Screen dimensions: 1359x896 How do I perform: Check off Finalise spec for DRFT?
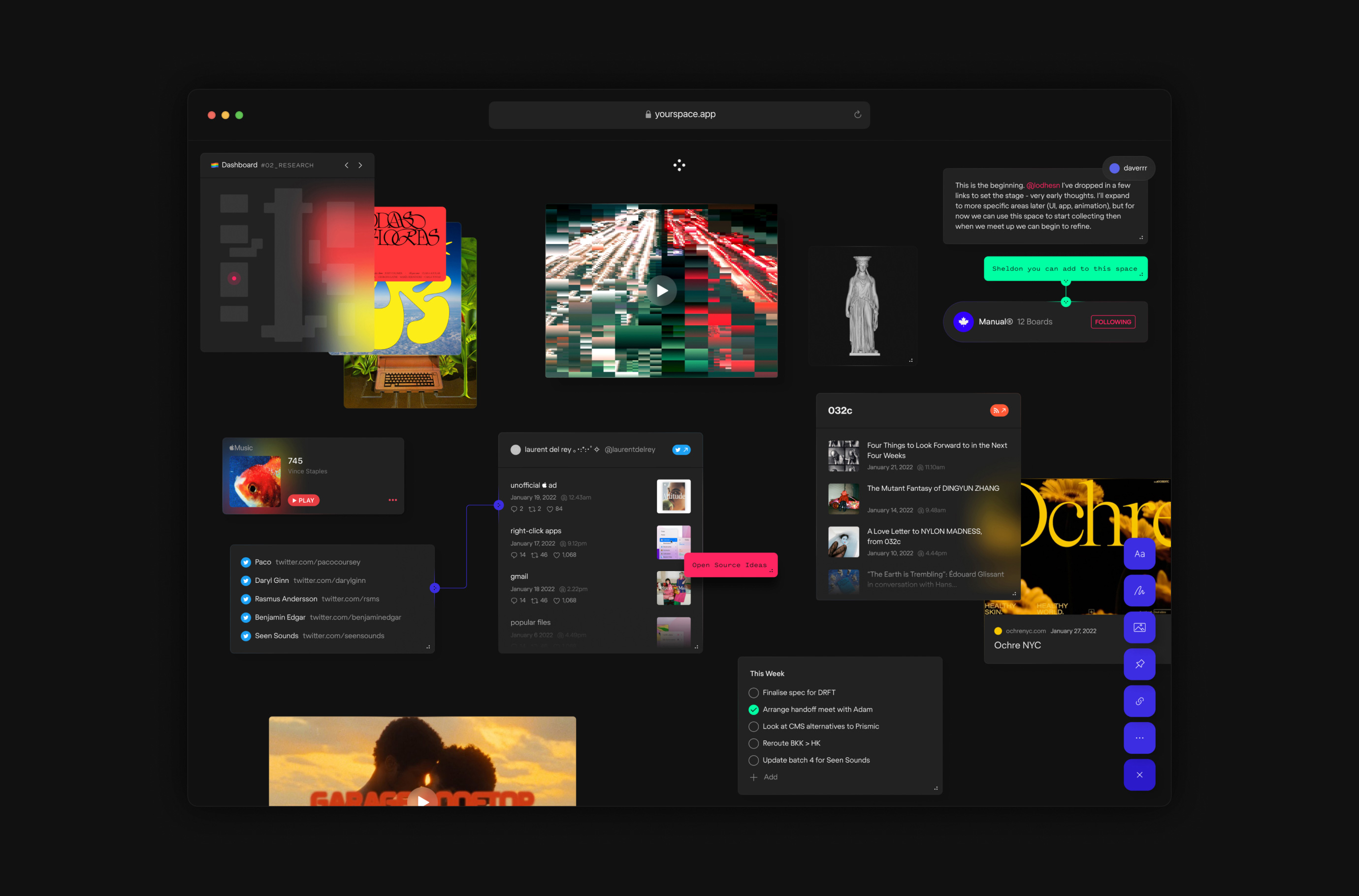754,693
